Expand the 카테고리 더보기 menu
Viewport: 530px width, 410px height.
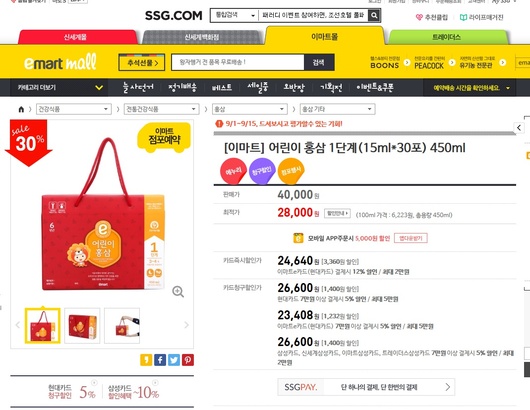pyautogui.click(x=59, y=88)
